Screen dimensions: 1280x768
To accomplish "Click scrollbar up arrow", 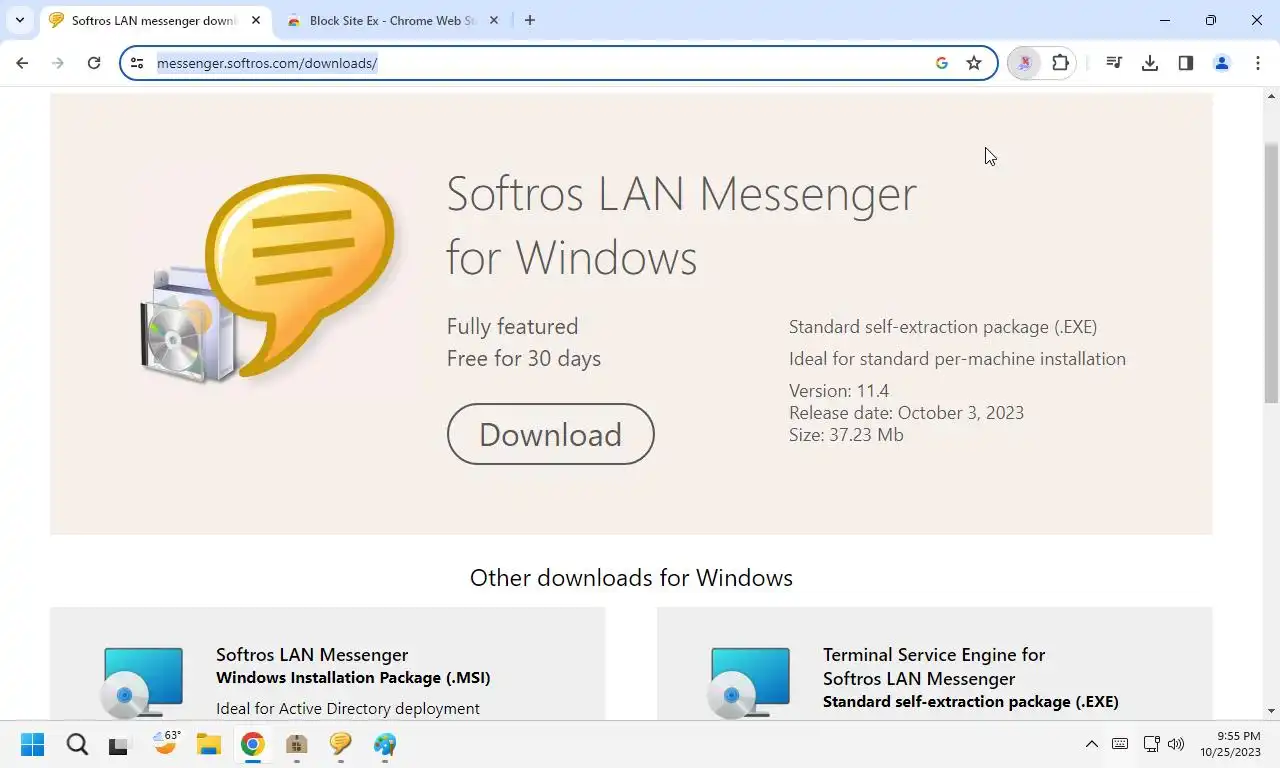I will (1272, 96).
